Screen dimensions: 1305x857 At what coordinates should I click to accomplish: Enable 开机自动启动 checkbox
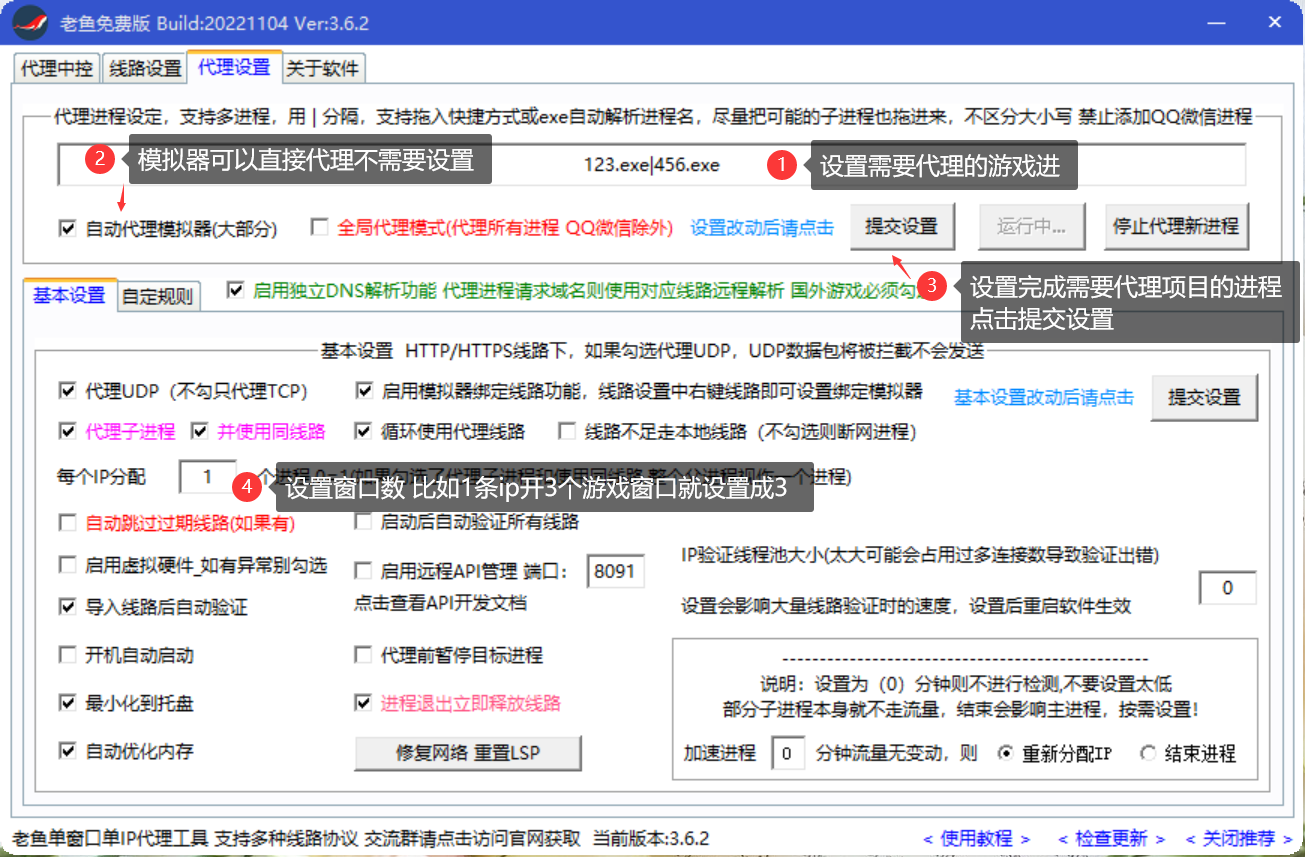pyautogui.click(x=68, y=656)
